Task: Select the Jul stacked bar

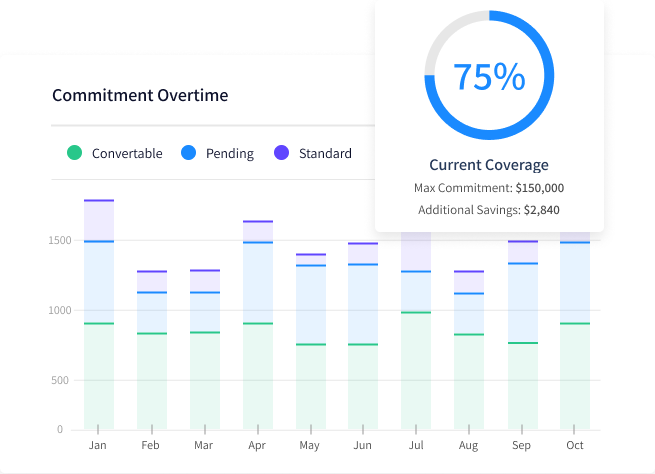Action: coord(416,331)
